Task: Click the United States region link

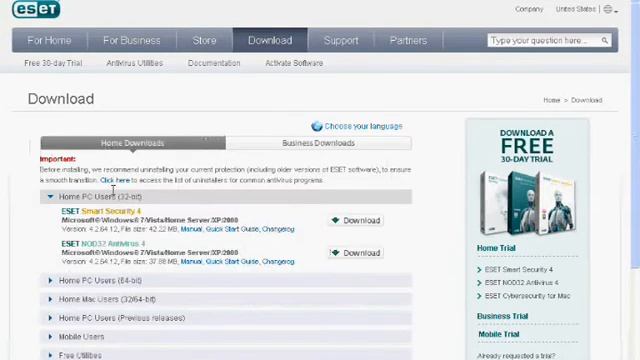Action: (x=576, y=9)
